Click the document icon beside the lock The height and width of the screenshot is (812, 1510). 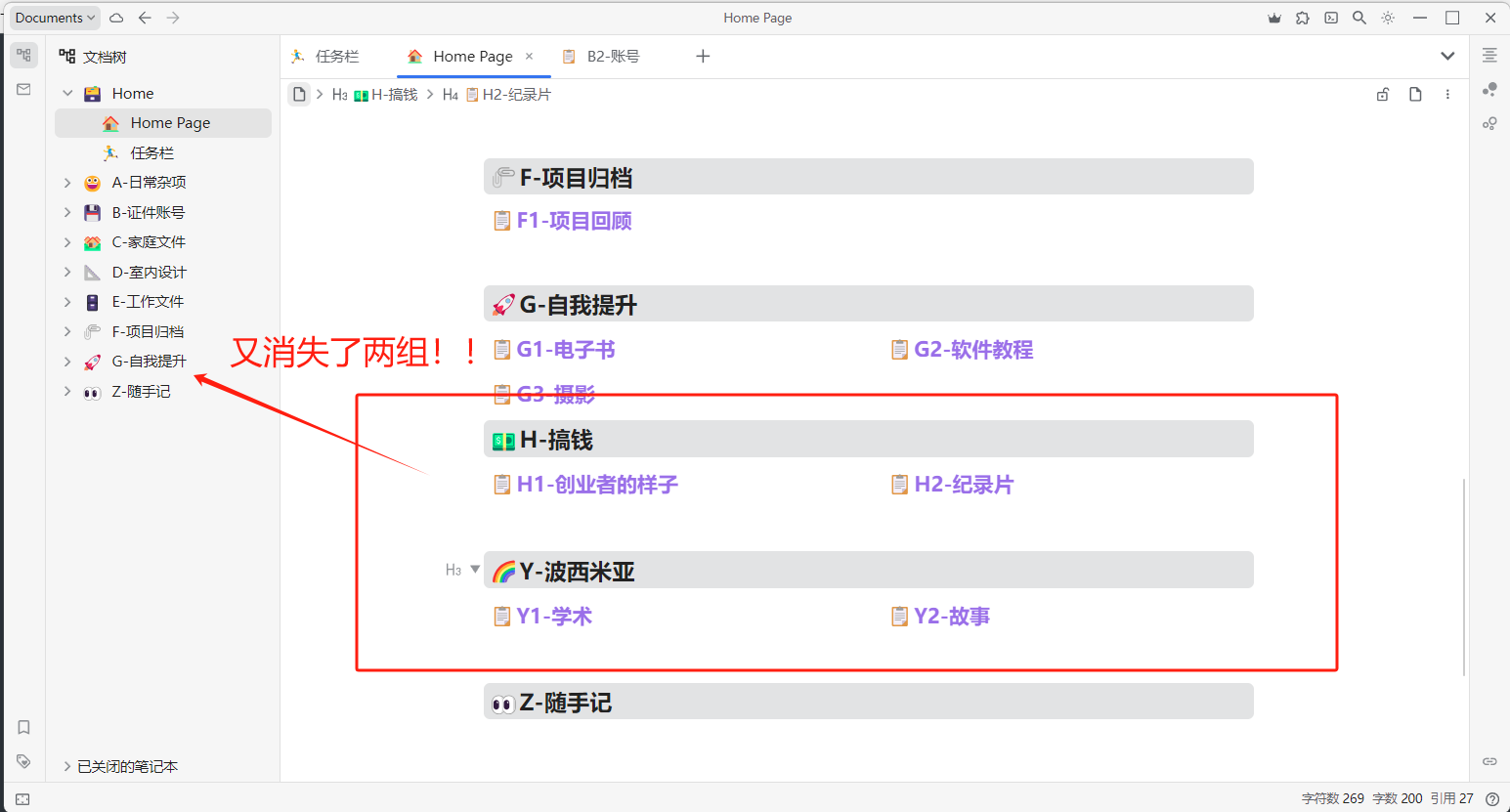click(x=1415, y=95)
